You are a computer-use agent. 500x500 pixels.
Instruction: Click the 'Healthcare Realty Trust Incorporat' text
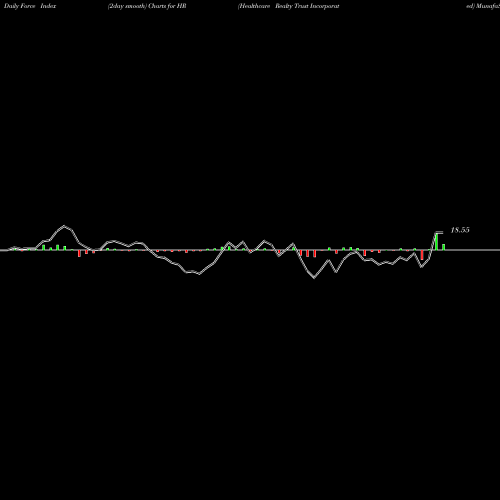coord(289,6)
